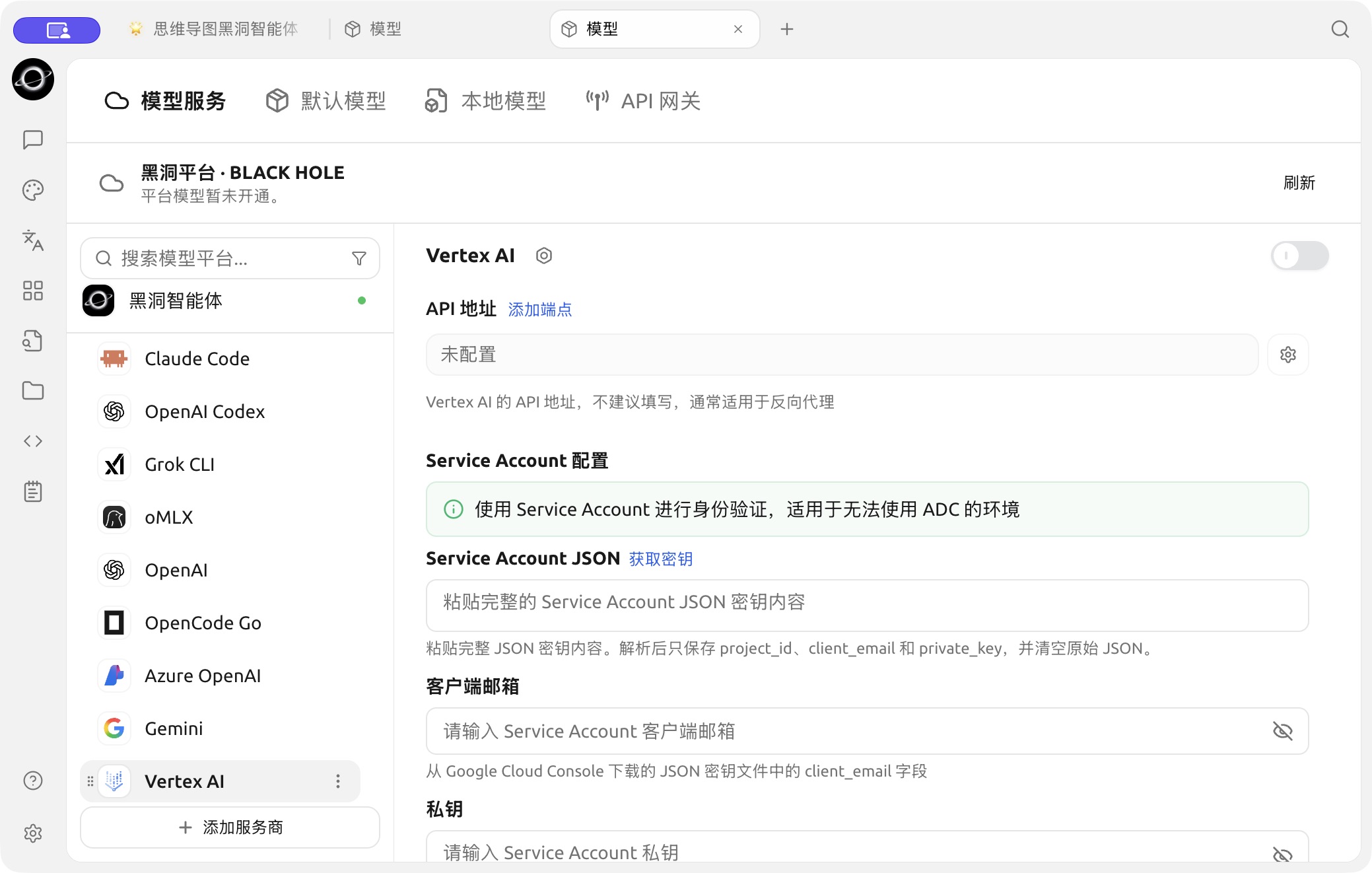Click the 未配置 API address field

click(x=842, y=355)
